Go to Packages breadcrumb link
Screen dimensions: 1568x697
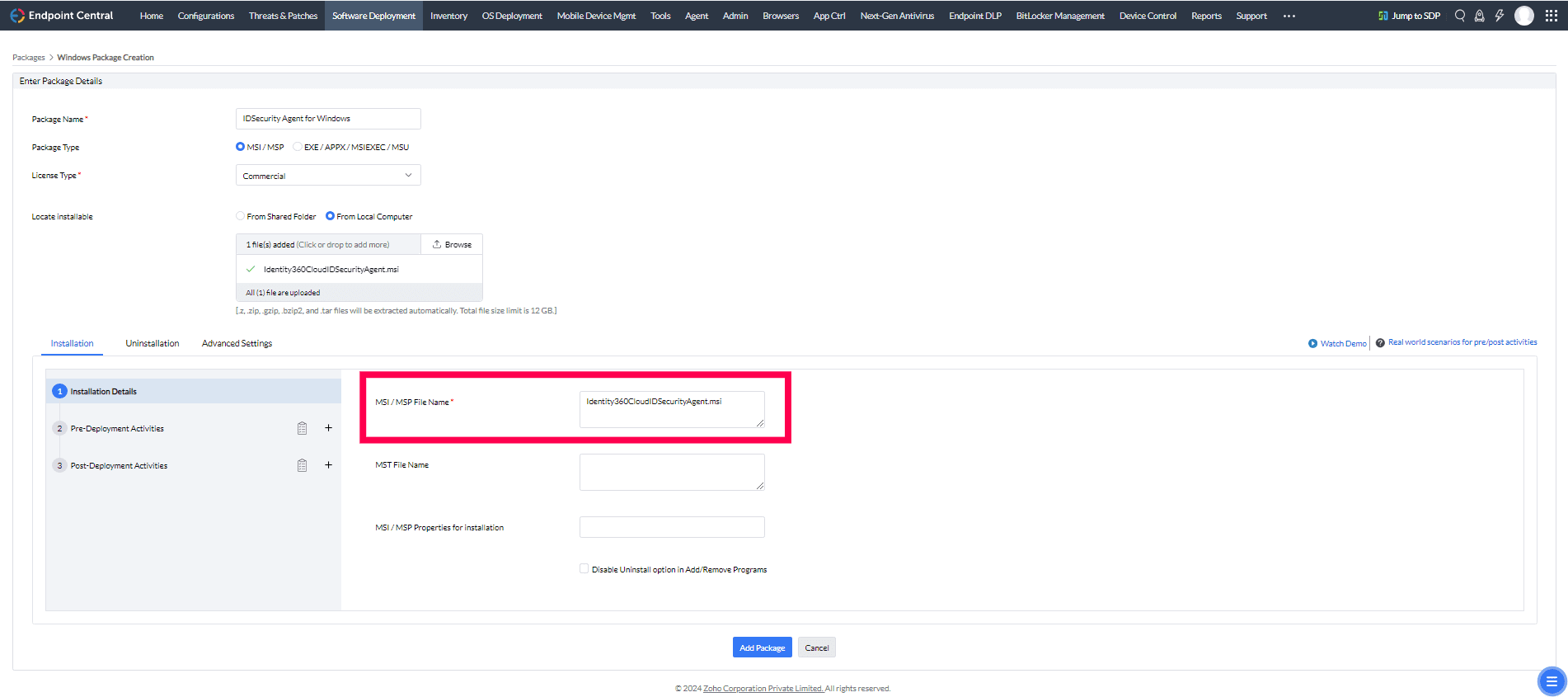point(29,58)
